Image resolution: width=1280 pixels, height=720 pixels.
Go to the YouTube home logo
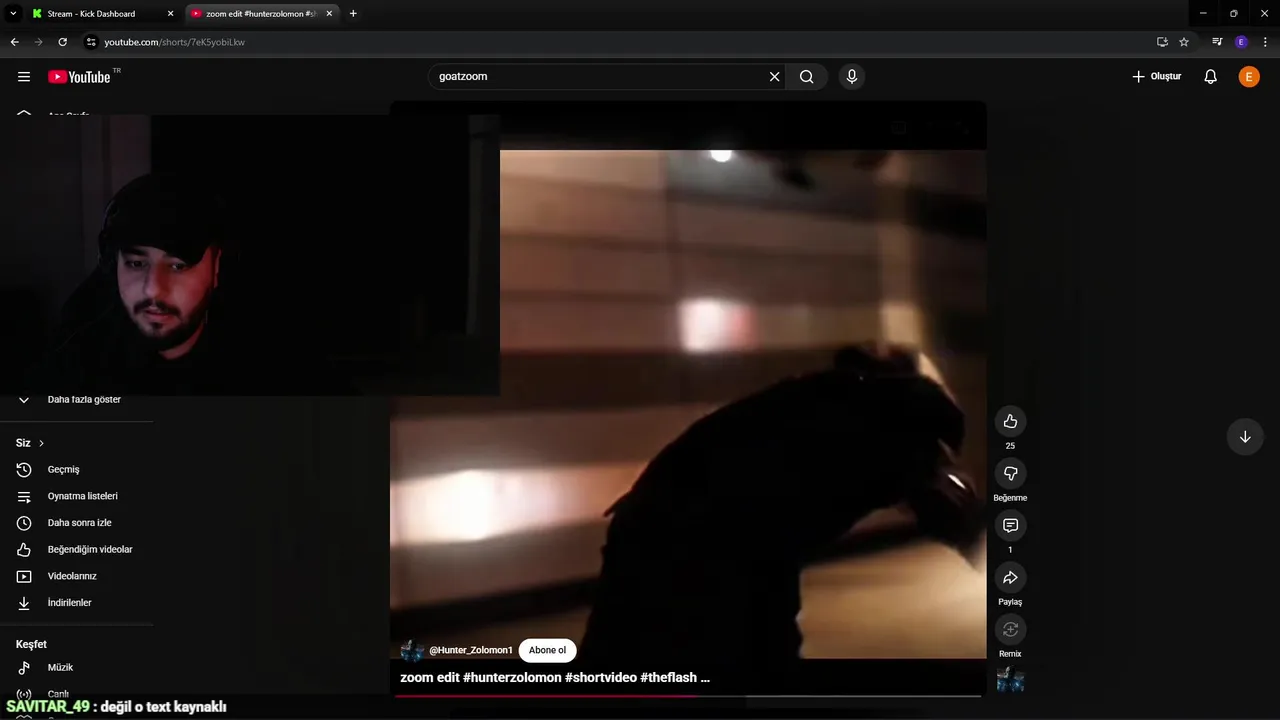point(79,77)
